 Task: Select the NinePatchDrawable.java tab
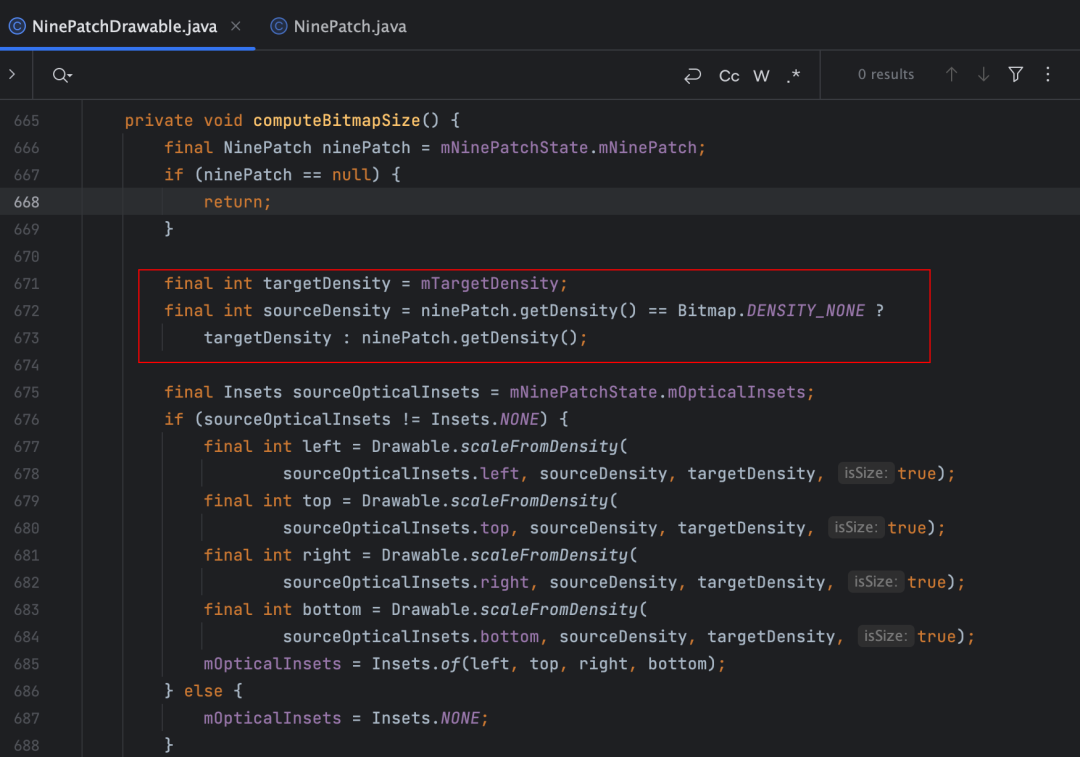click(x=125, y=26)
